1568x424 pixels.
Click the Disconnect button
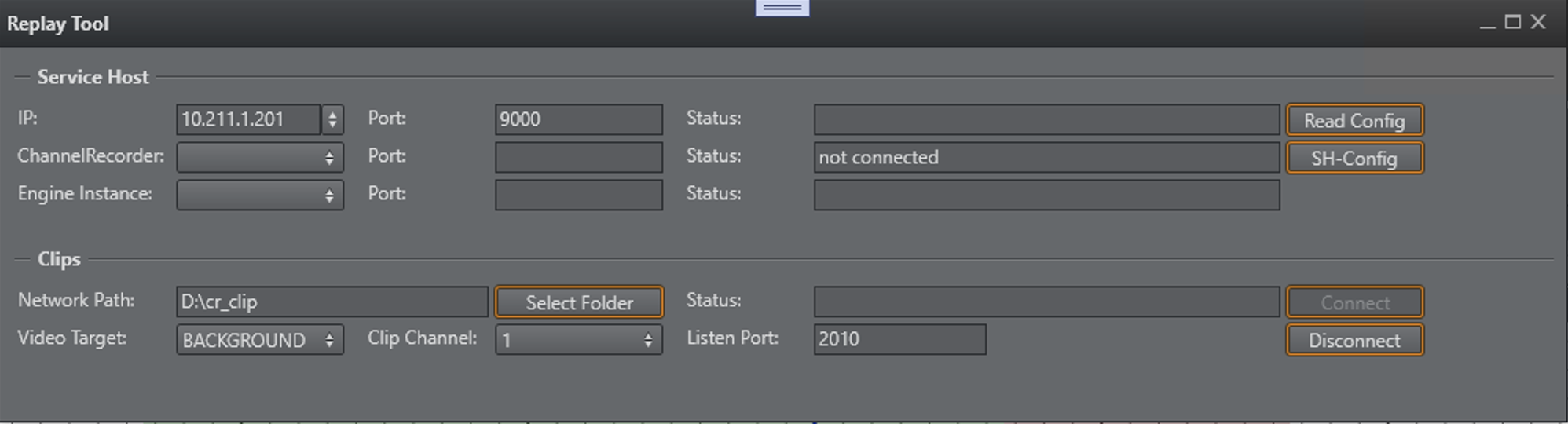tap(1354, 340)
